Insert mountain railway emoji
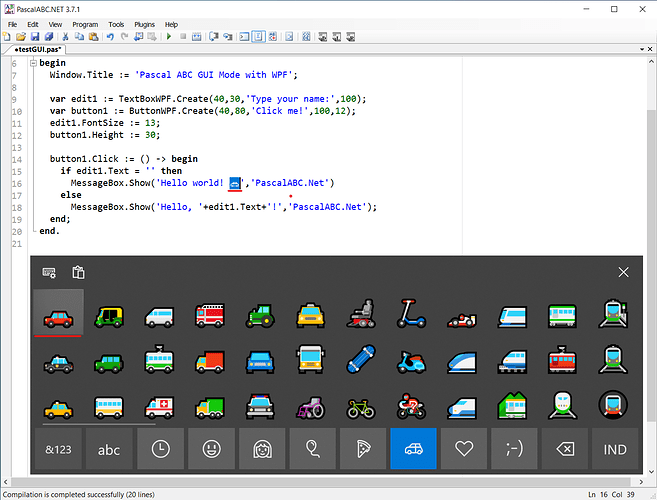657x500 pixels. click(x=512, y=406)
